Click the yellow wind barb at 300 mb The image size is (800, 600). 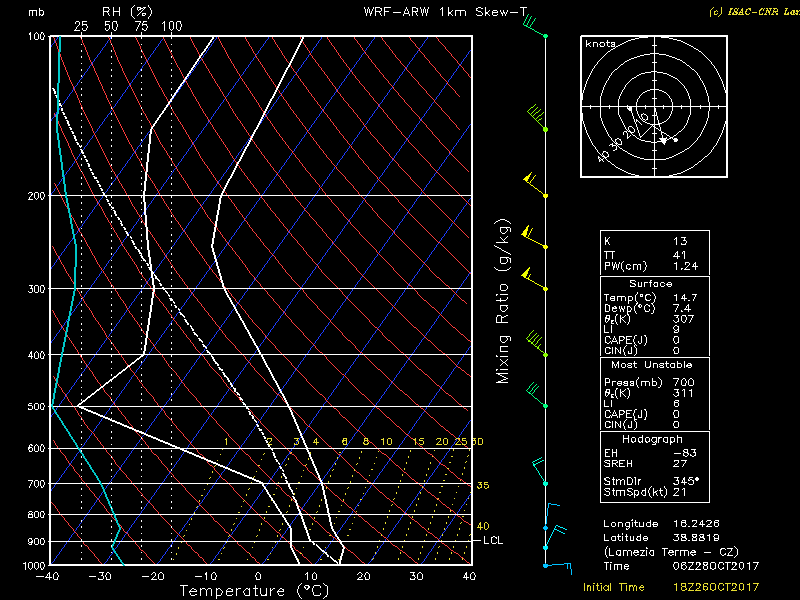tap(534, 280)
